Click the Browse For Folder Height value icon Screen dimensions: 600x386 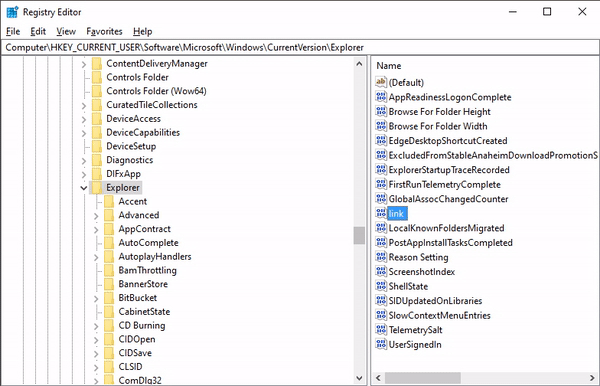click(381, 111)
